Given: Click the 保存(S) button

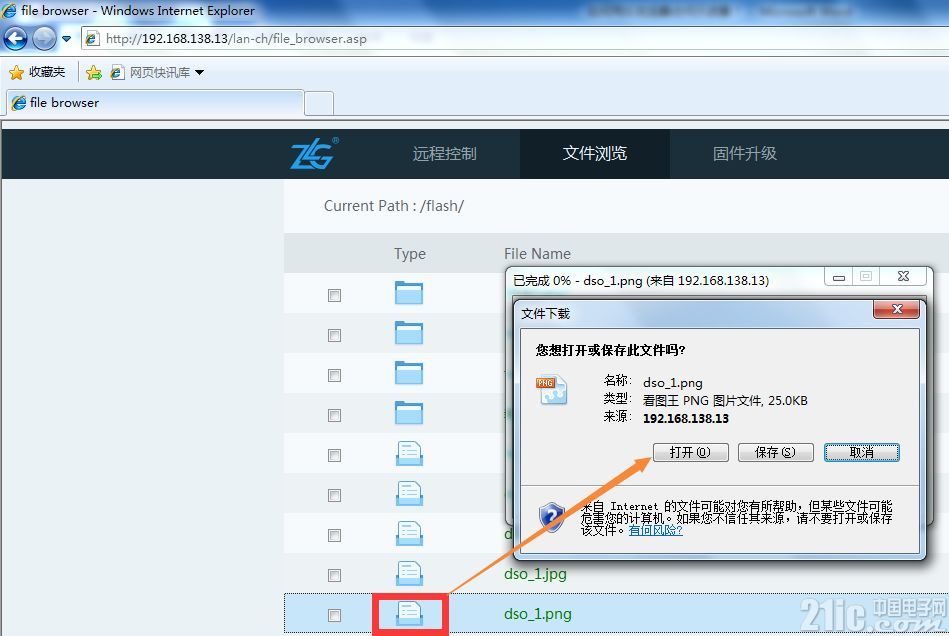Looking at the screenshot, I should 775,452.
